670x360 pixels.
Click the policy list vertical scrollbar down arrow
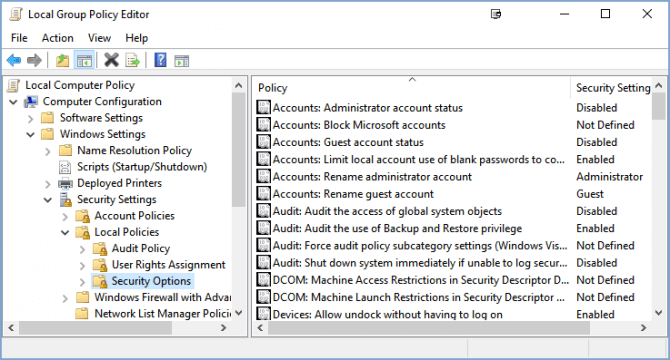tap(658, 313)
